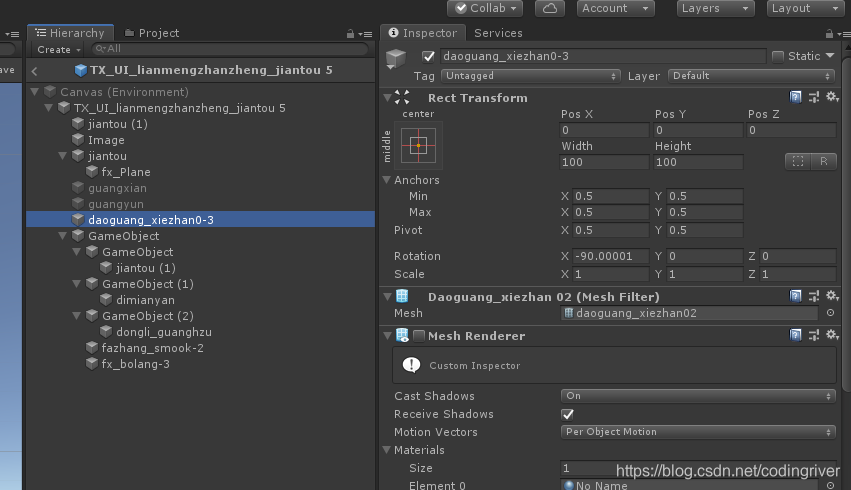Enable the Mesh Renderer checkbox
Image resolution: width=851 pixels, height=490 pixels.
click(418, 336)
